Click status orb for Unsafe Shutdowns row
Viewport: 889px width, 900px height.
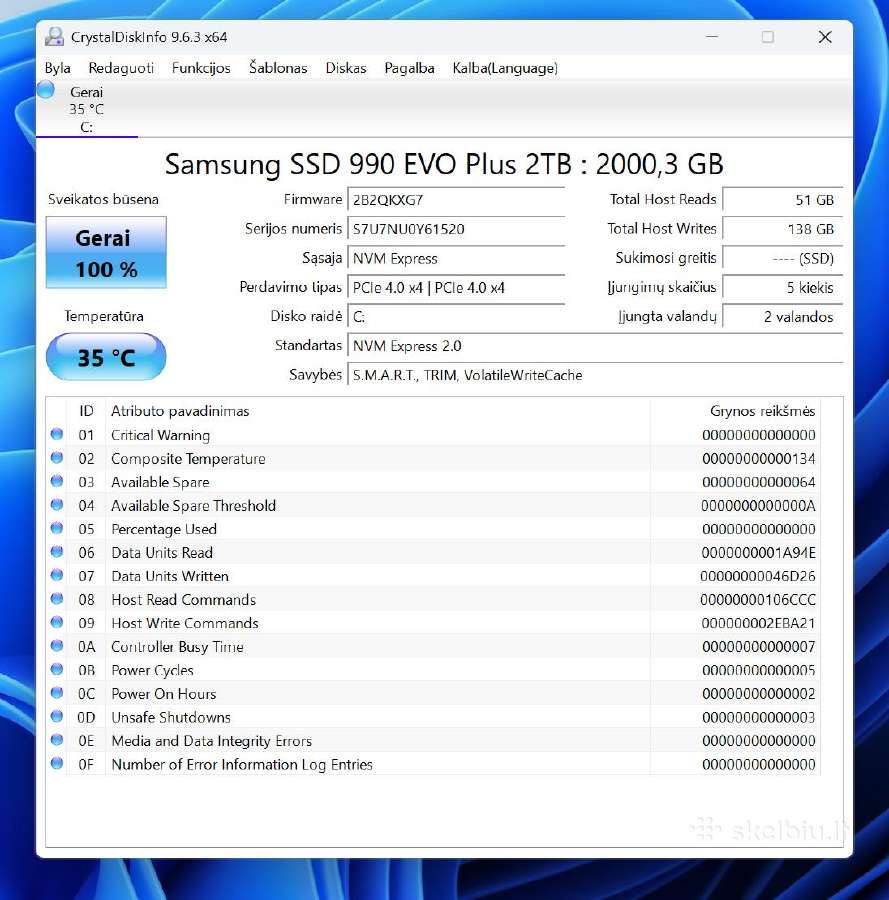[x=57, y=716]
